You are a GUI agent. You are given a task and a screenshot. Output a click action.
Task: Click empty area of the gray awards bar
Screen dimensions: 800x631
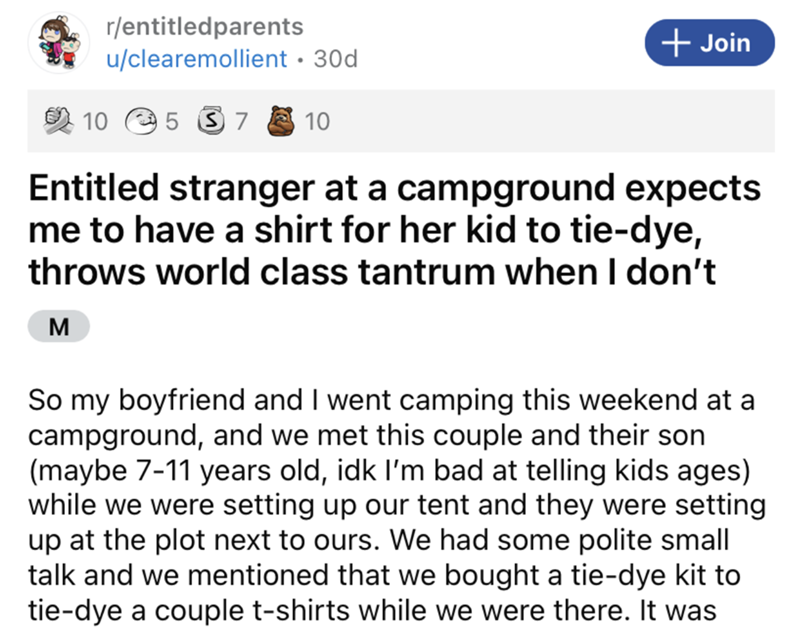[550, 122]
